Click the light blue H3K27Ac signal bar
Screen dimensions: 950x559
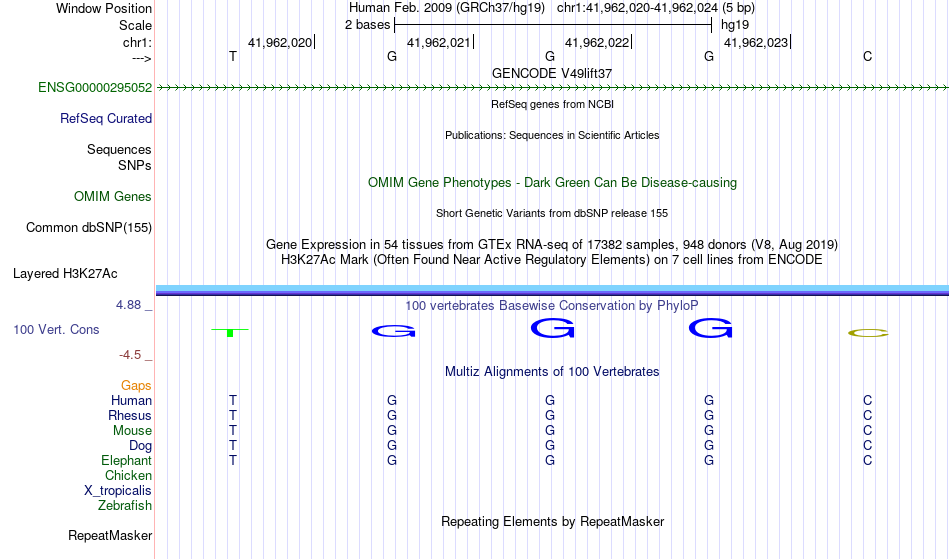coord(552,288)
